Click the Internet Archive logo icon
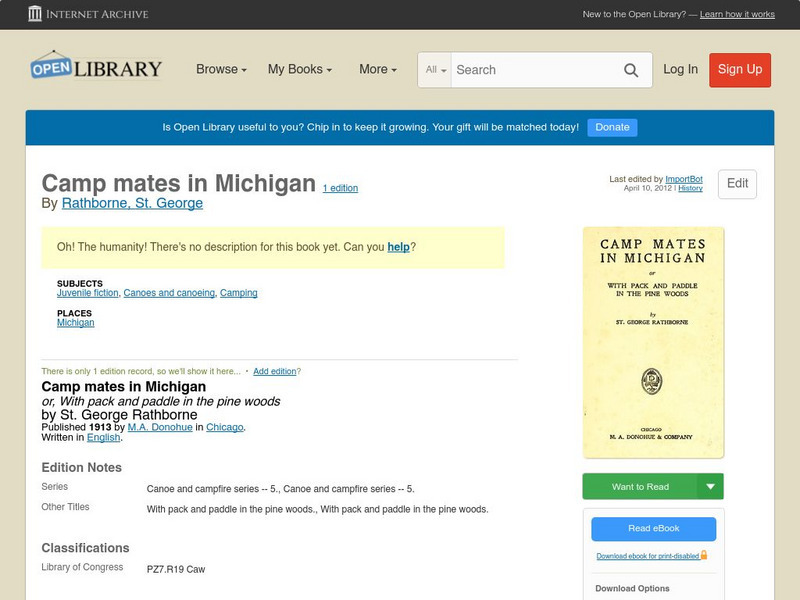800x600 pixels. (x=34, y=14)
